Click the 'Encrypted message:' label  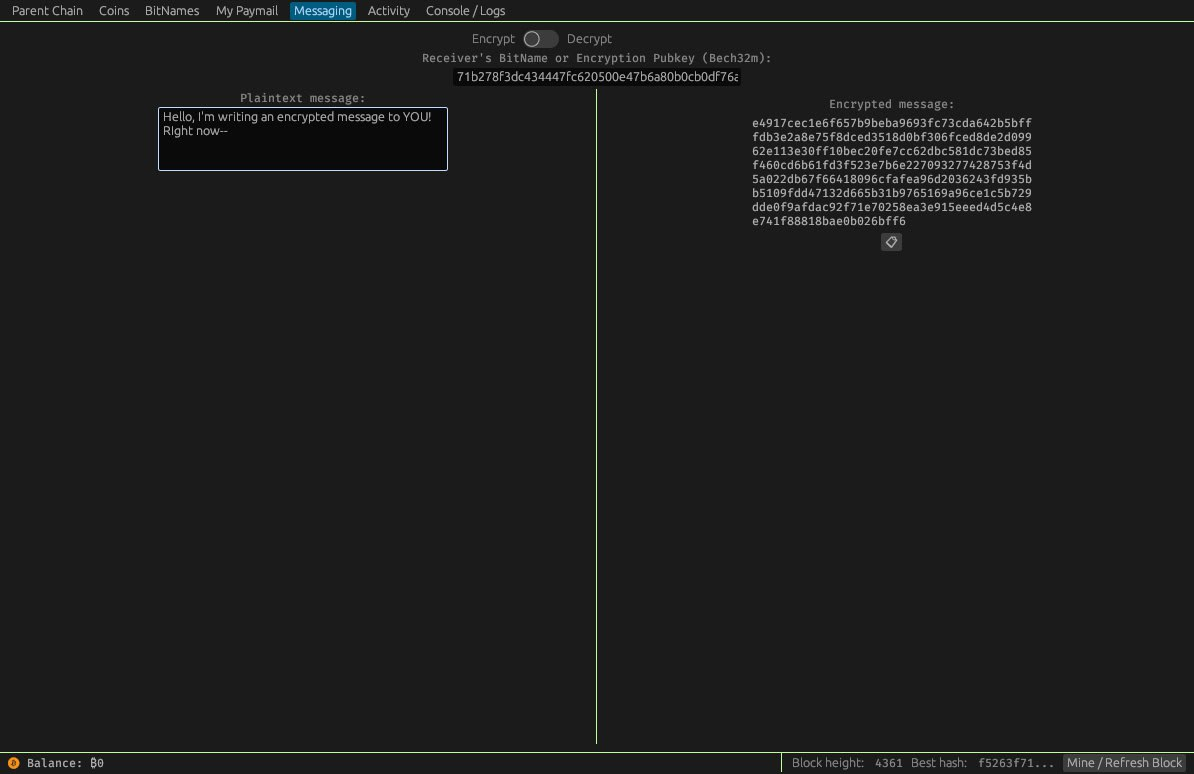(x=891, y=104)
